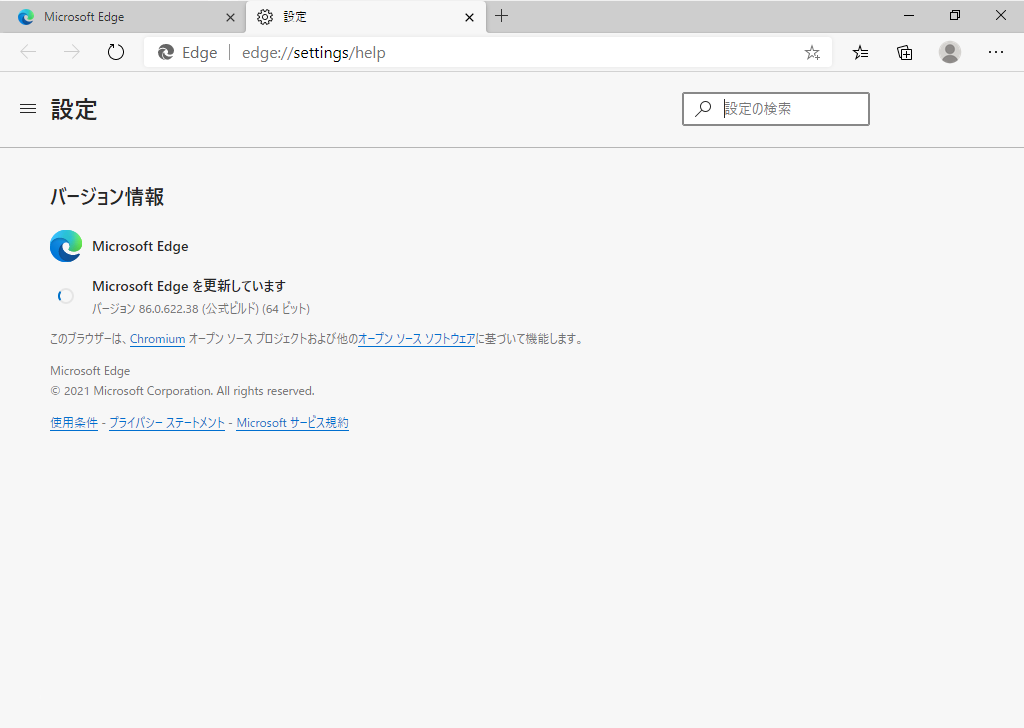Open the プライバシー ステートメント link
Viewport: 1024px width, 728px height.
pos(167,422)
